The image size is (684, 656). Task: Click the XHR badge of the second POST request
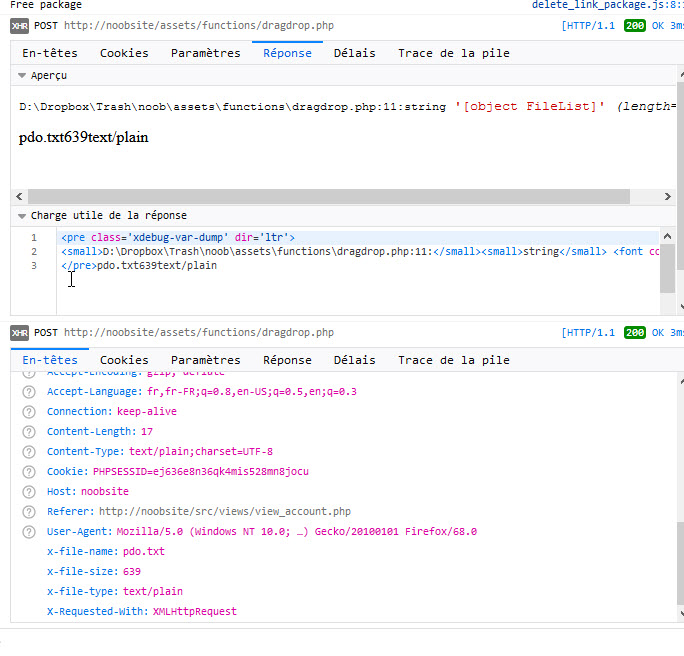tap(20, 333)
